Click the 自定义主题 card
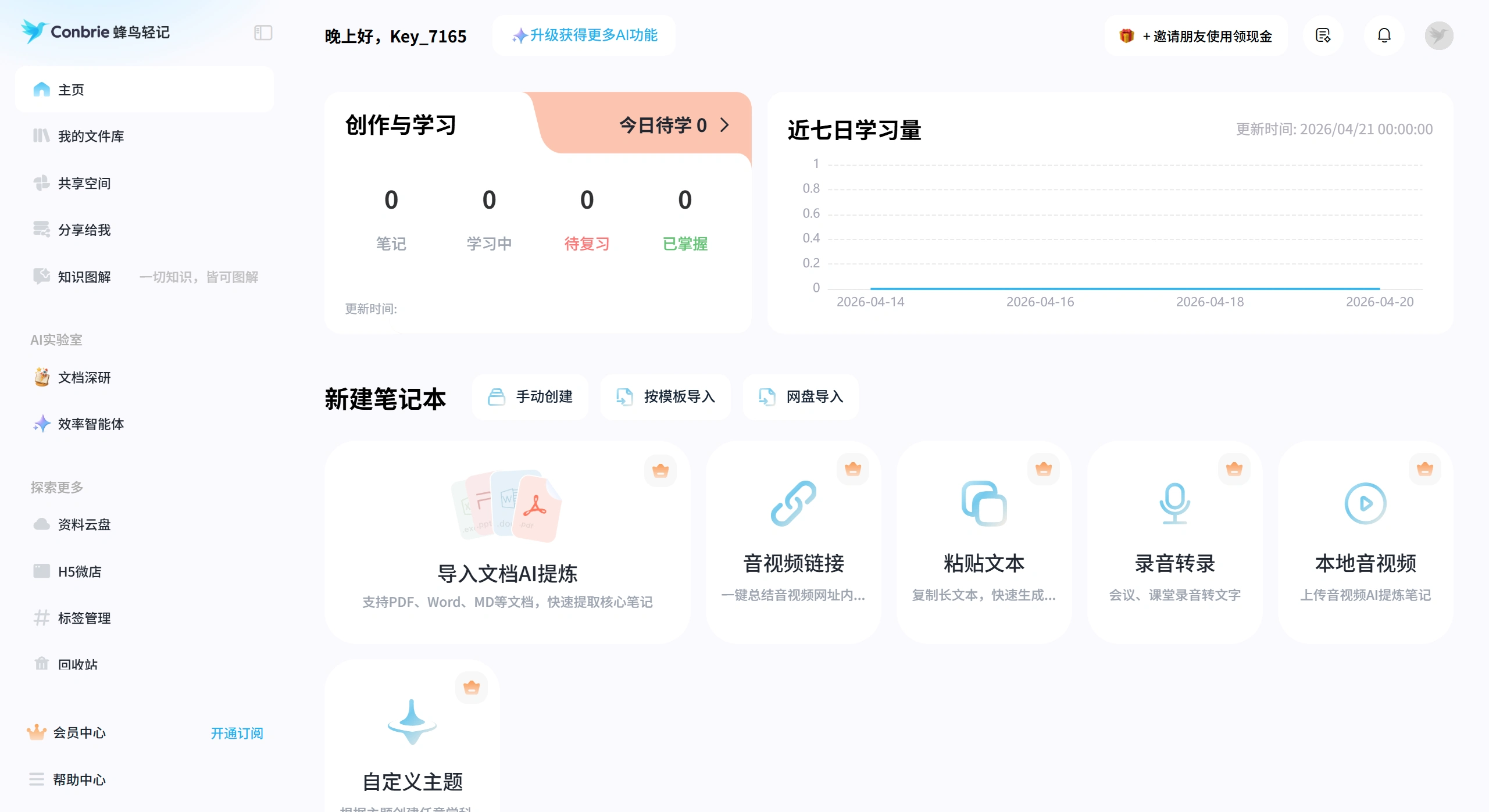1489x812 pixels. pyautogui.click(x=412, y=738)
